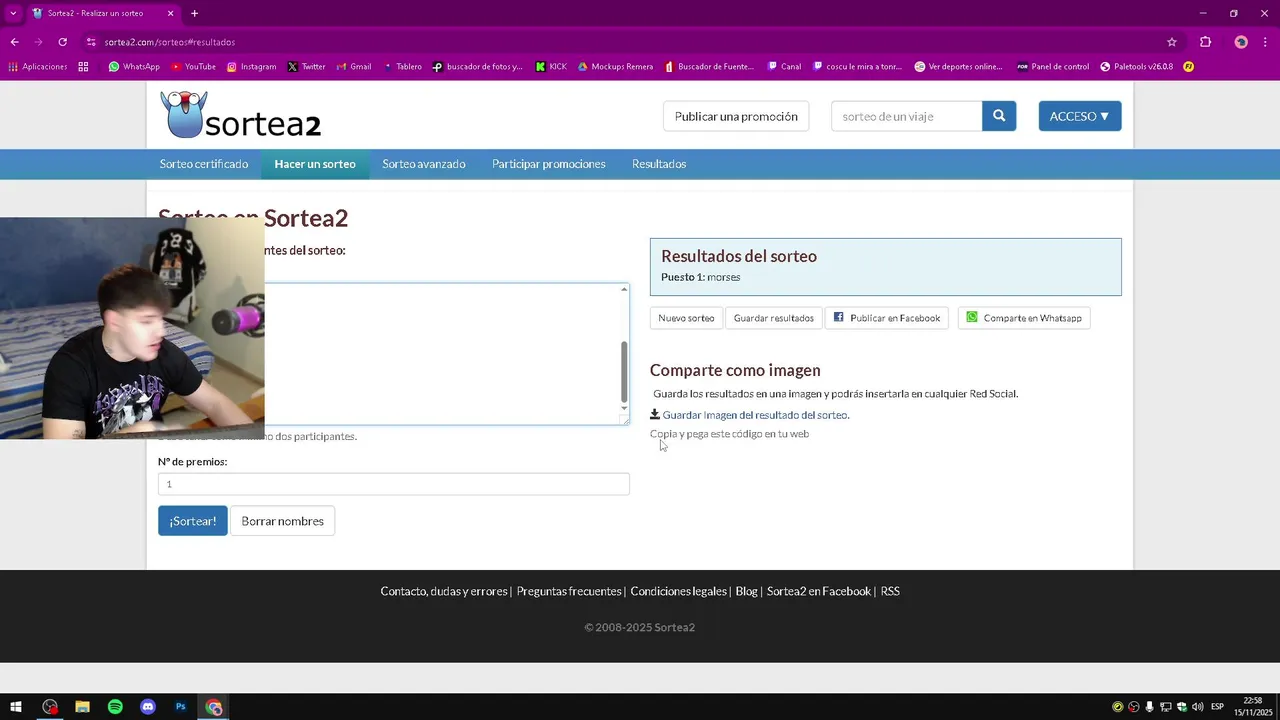Click the browser address bar URL

tap(170, 42)
